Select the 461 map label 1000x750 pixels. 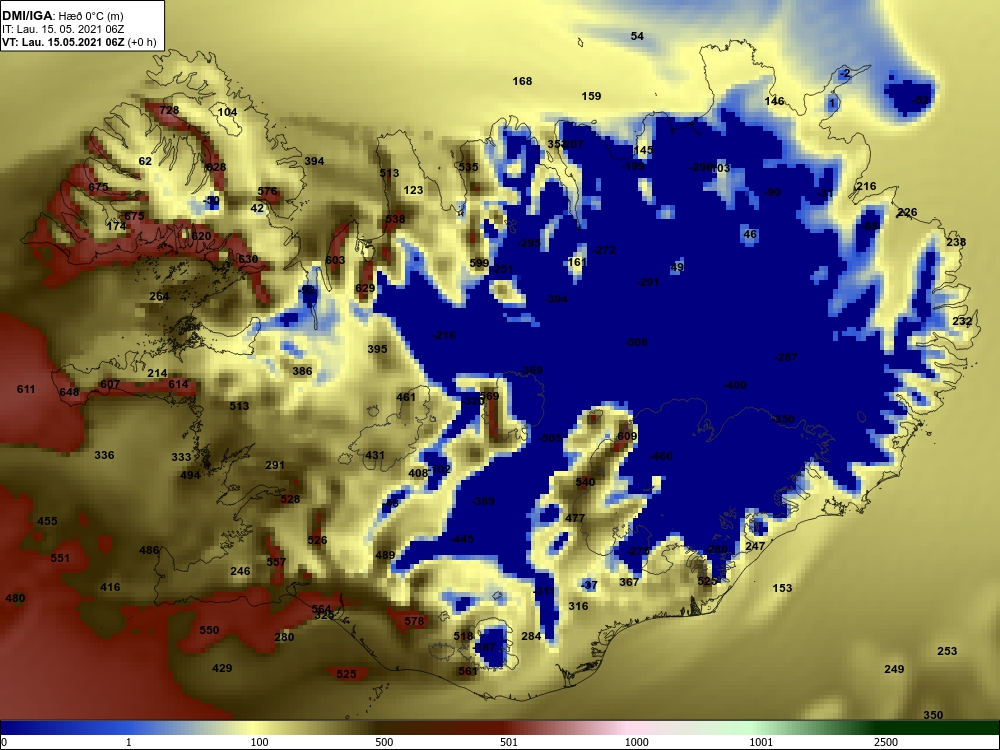point(406,397)
